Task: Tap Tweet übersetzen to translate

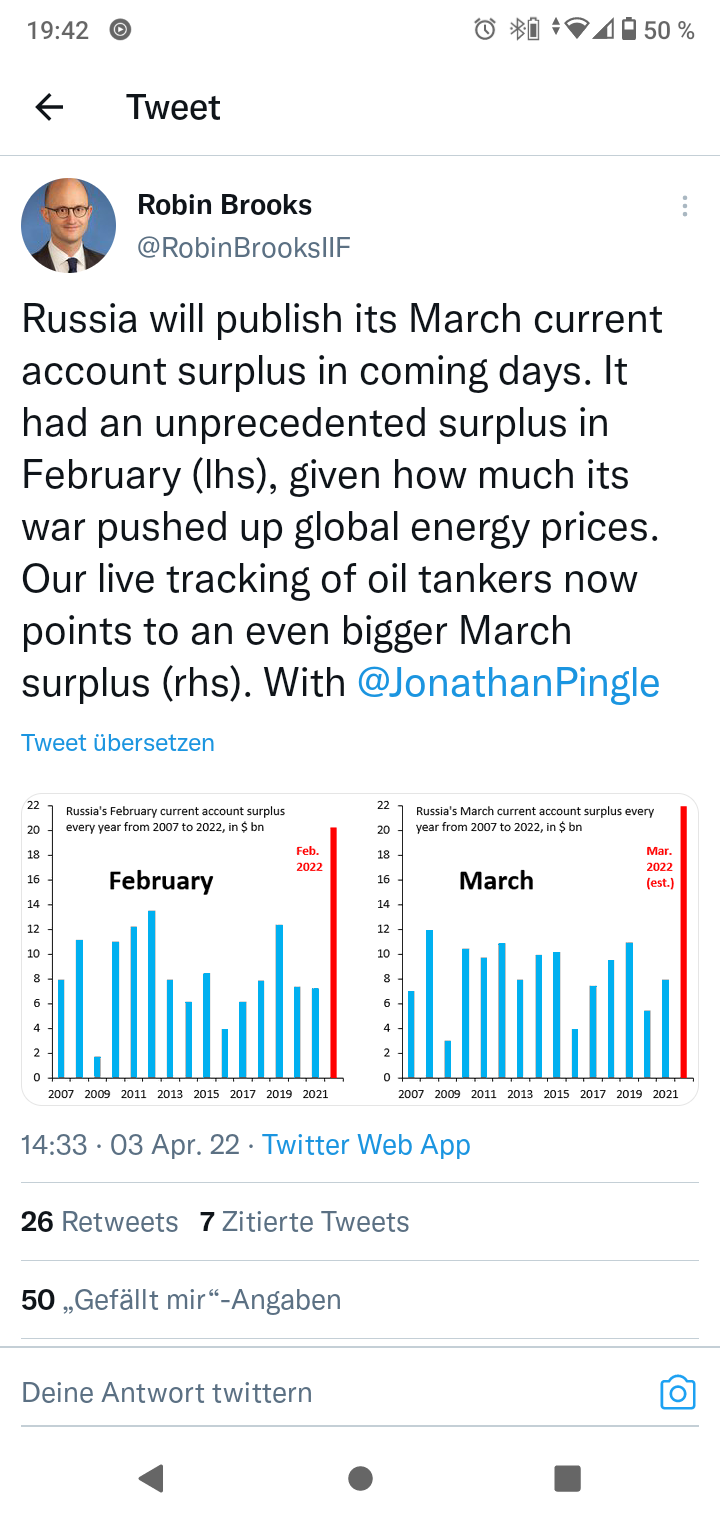Action: tap(118, 743)
